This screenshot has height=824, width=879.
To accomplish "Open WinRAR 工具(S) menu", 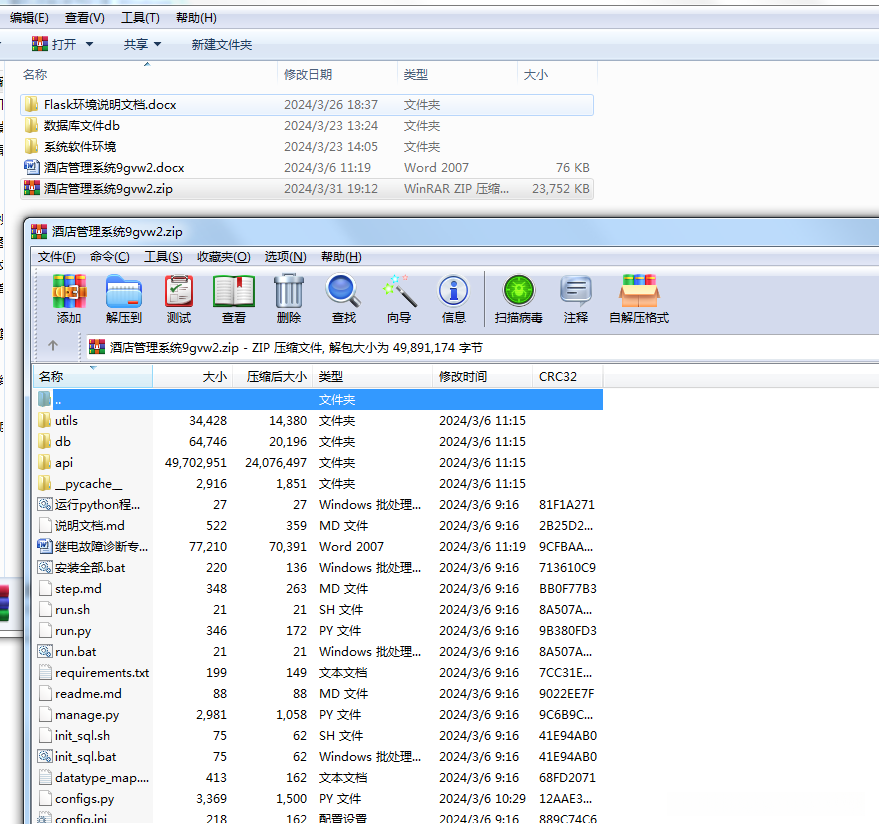I will pos(163,257).
